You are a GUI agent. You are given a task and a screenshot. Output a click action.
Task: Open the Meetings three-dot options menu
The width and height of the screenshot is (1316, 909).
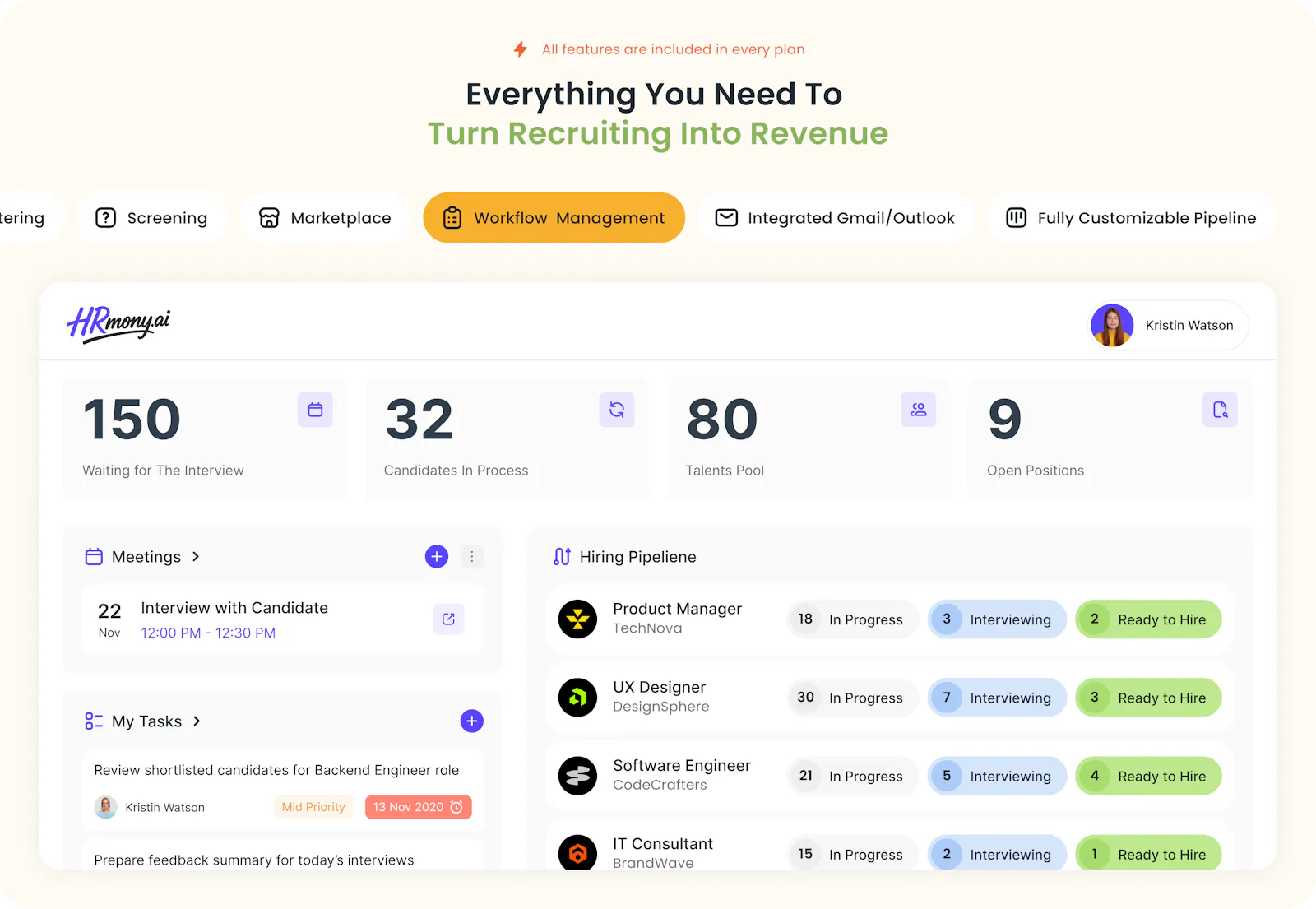pyautogui.click(x=472, y=557)
